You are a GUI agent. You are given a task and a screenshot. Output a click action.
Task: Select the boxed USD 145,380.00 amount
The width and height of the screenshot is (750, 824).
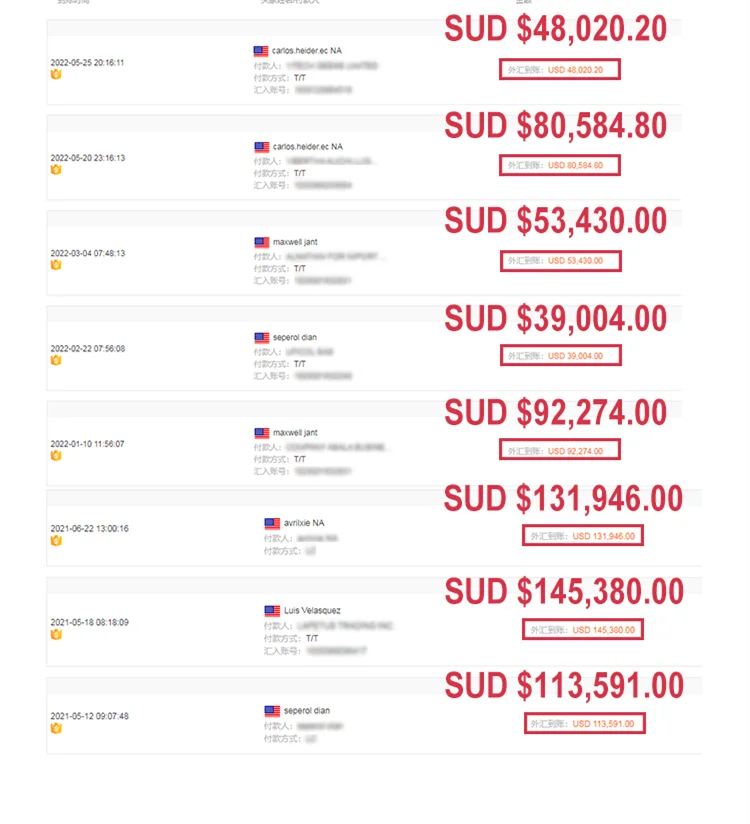pos(584,630)
